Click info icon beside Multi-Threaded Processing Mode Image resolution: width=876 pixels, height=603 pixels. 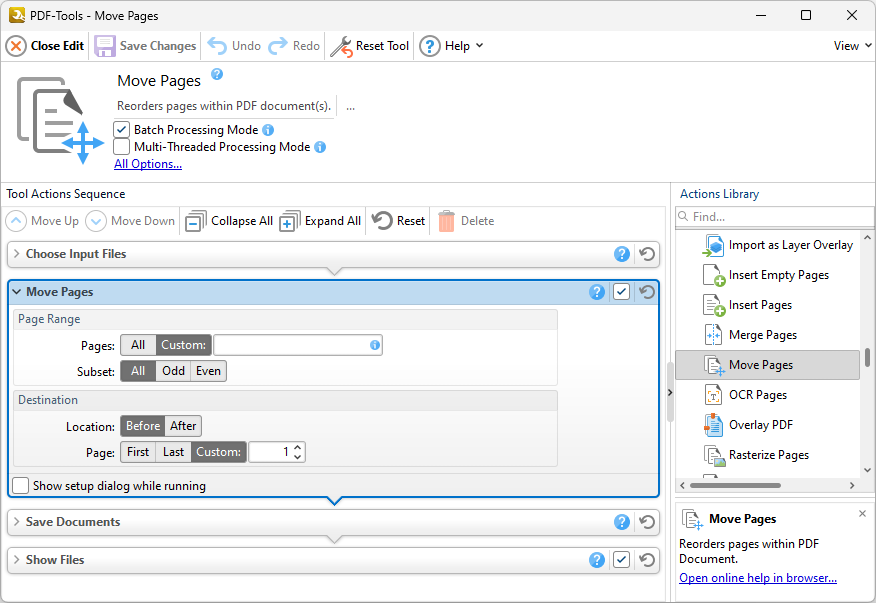pyautogui.click(x=320, y=147)
